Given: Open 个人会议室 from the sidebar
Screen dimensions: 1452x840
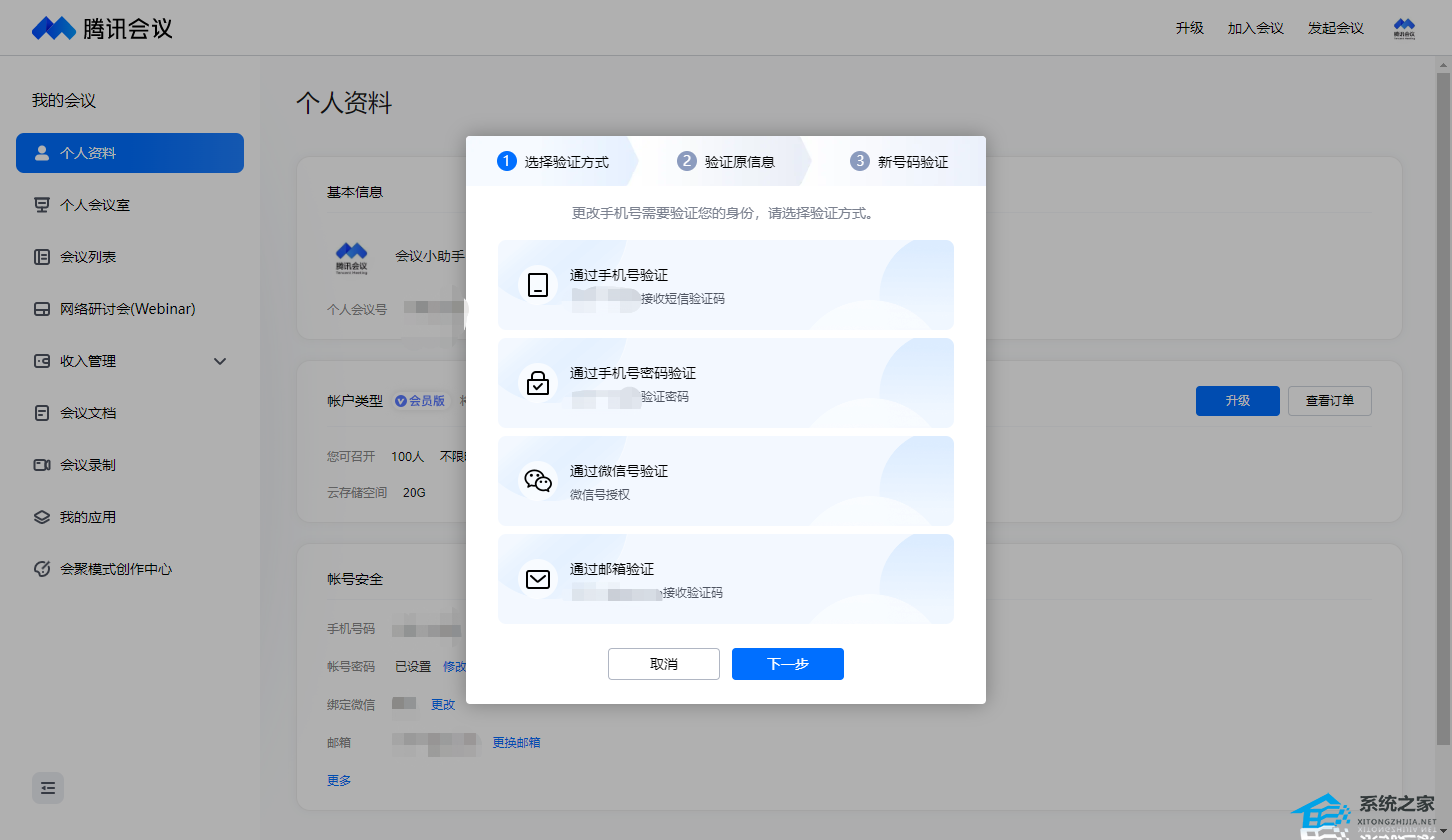Looking at the screenshot, I should tap(94, 205).
